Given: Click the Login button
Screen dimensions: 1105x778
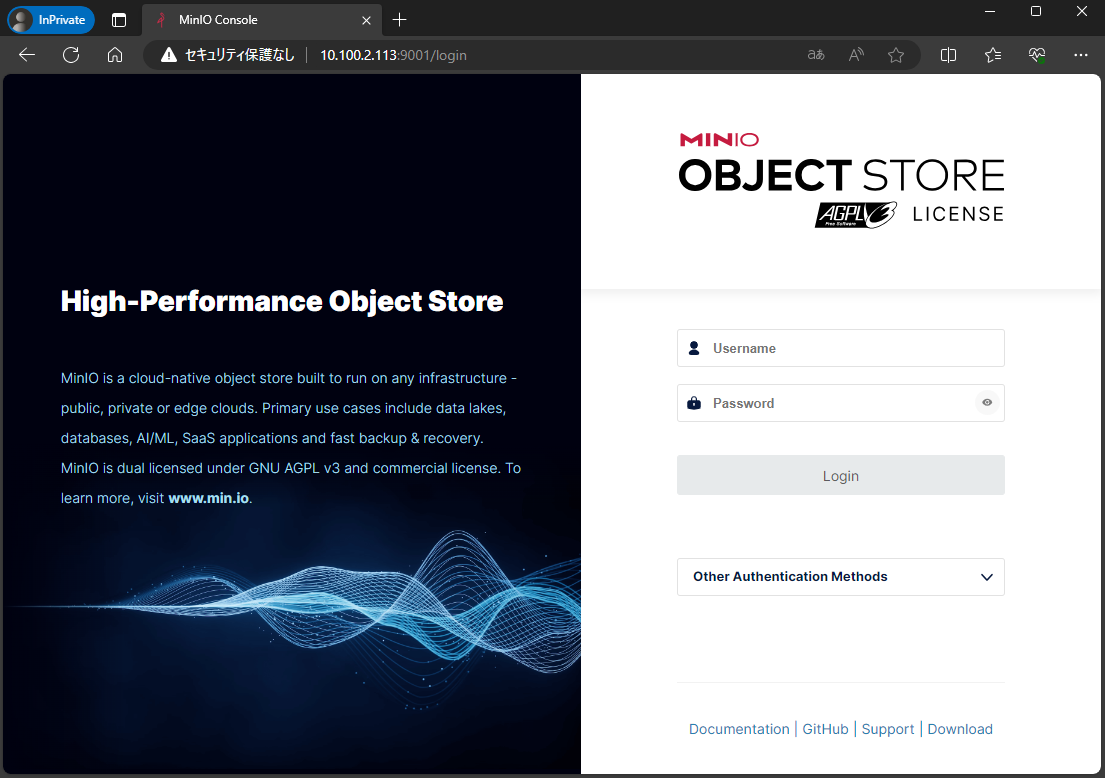Looking at the screenshot, I should [x=841, y=476].
